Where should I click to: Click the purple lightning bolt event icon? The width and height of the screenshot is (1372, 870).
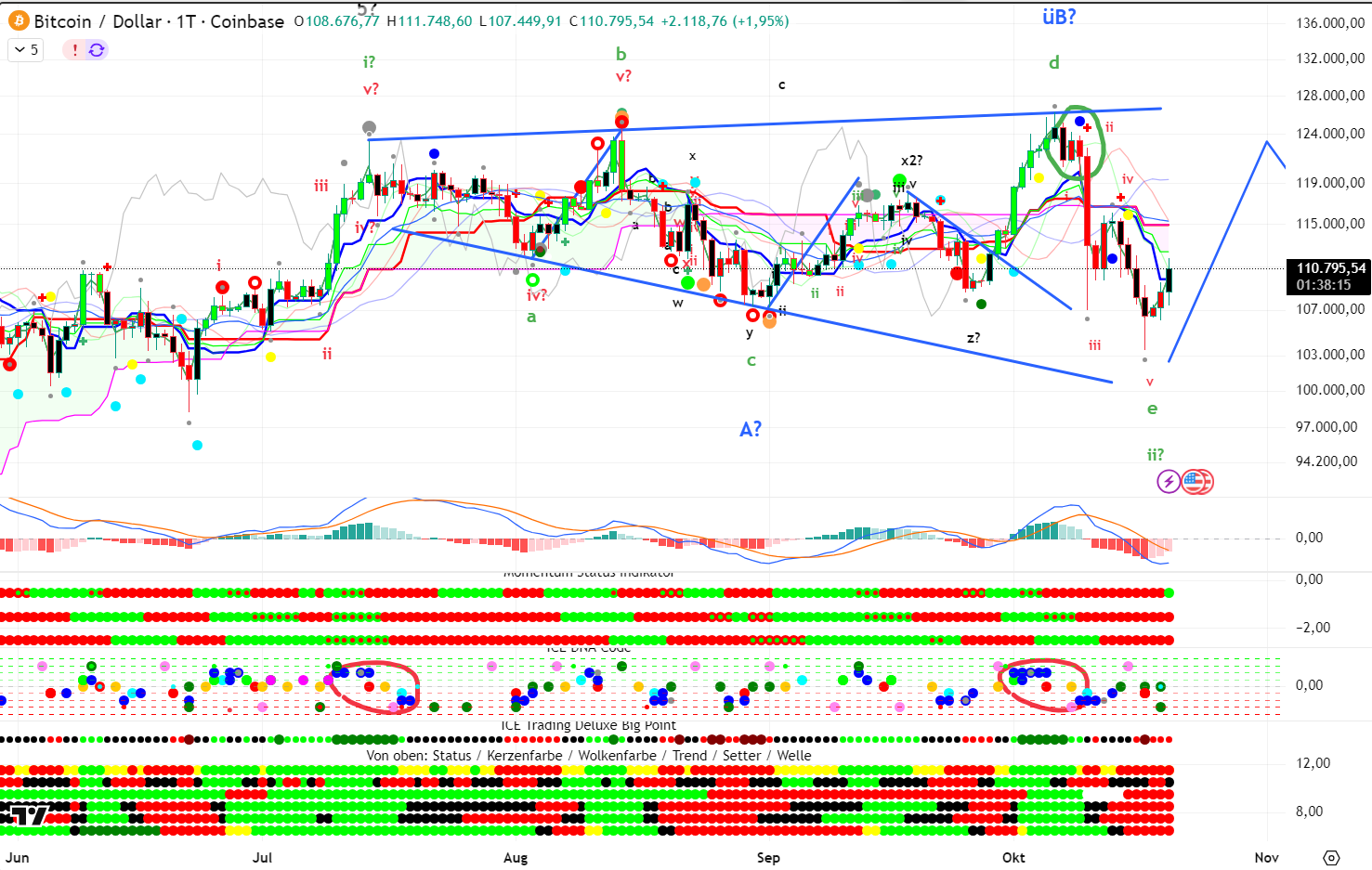click(x=1169, y=481)
